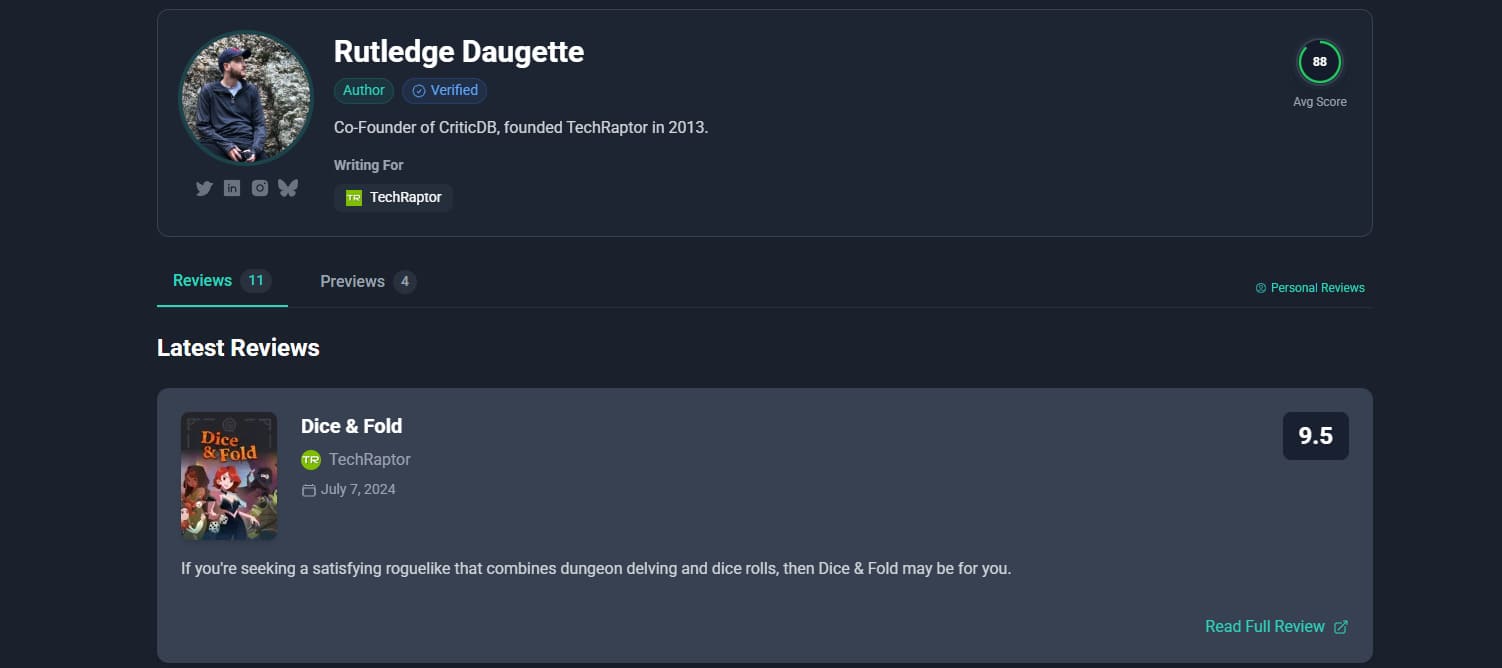Open the Instagram profile icon
The width and height of the screenshot is (1502, 668).
point(260,188)
